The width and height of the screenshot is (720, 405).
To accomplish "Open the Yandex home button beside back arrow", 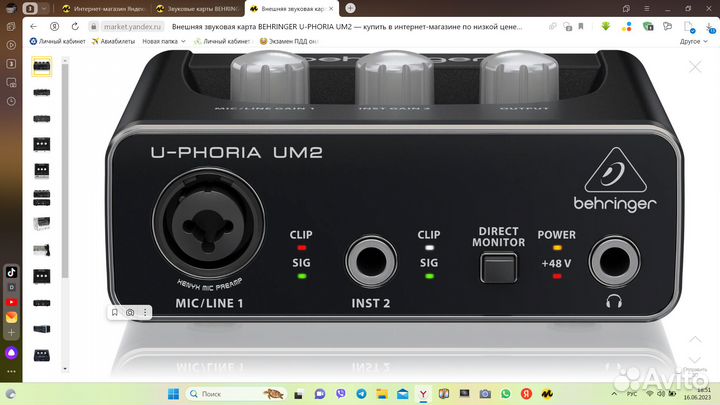I will [x=55, y=27].
